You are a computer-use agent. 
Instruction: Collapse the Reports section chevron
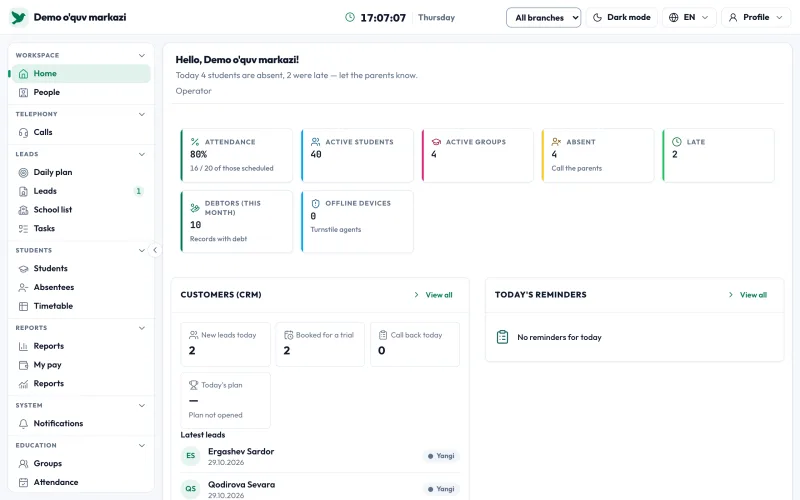(x=142, y=328)
